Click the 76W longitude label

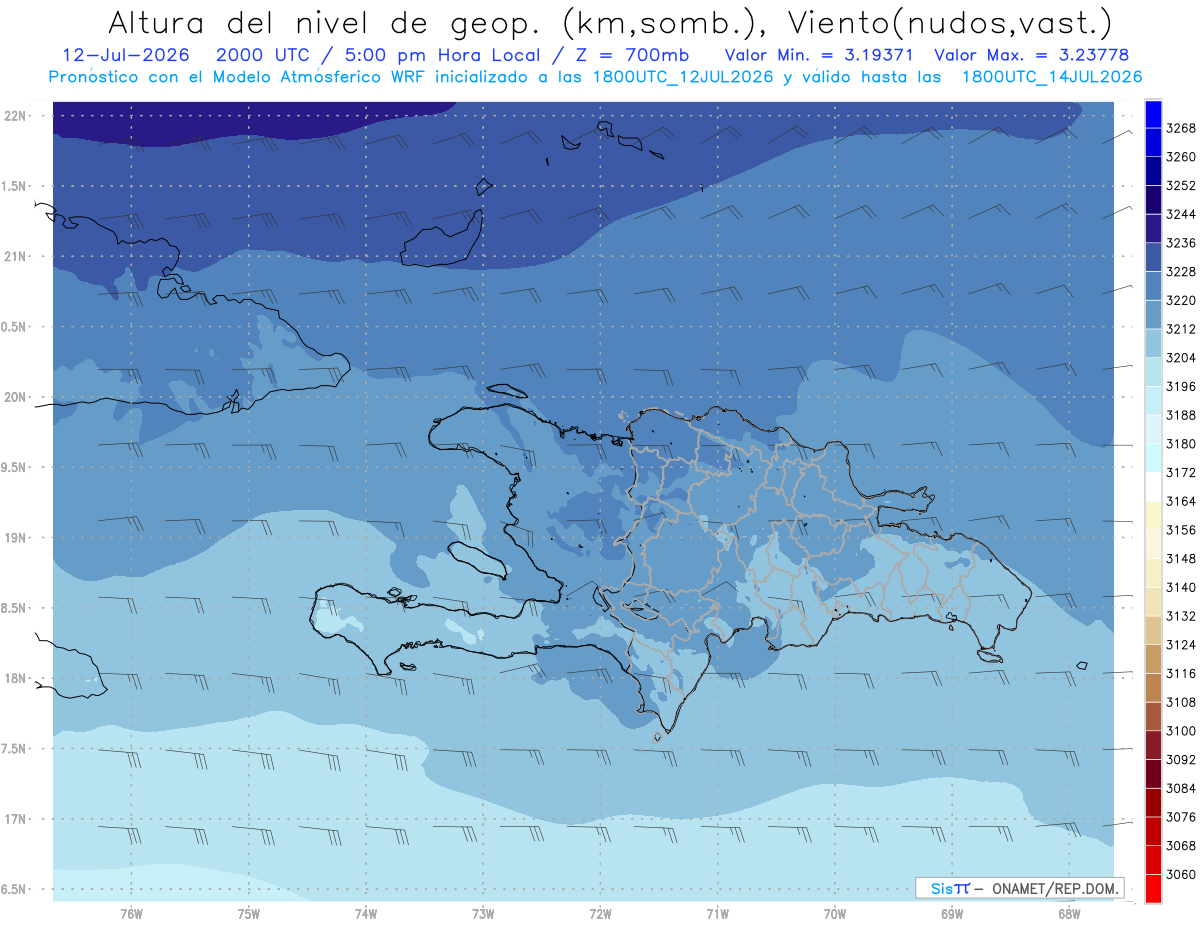coord(131,913)
